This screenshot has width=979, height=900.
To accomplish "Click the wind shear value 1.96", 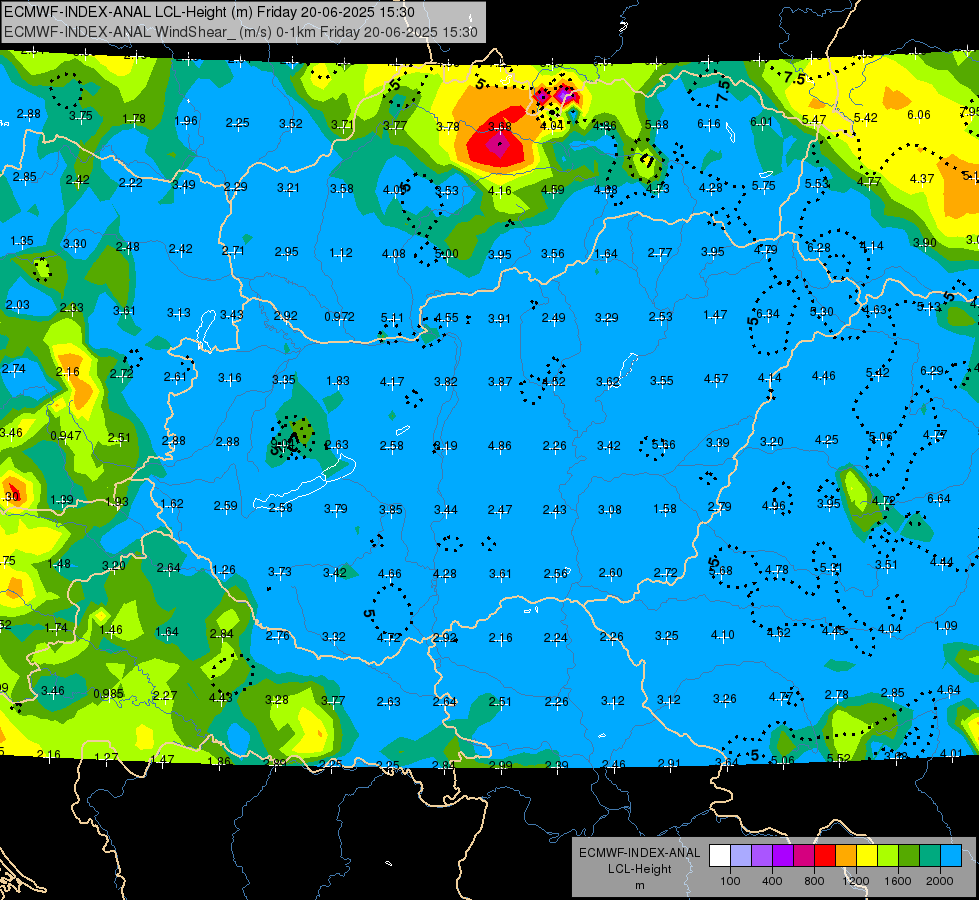I will point(186,121).
